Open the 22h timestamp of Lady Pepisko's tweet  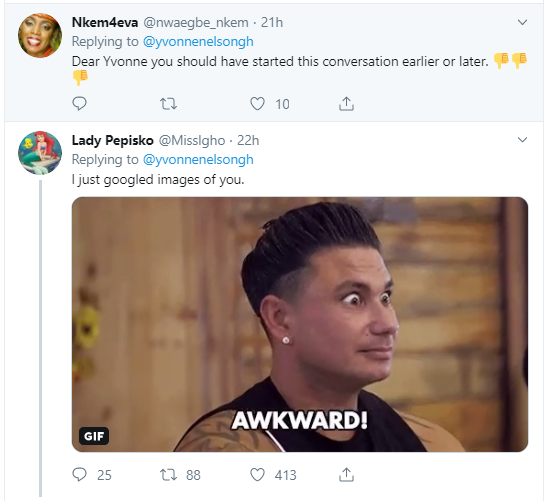248,141
